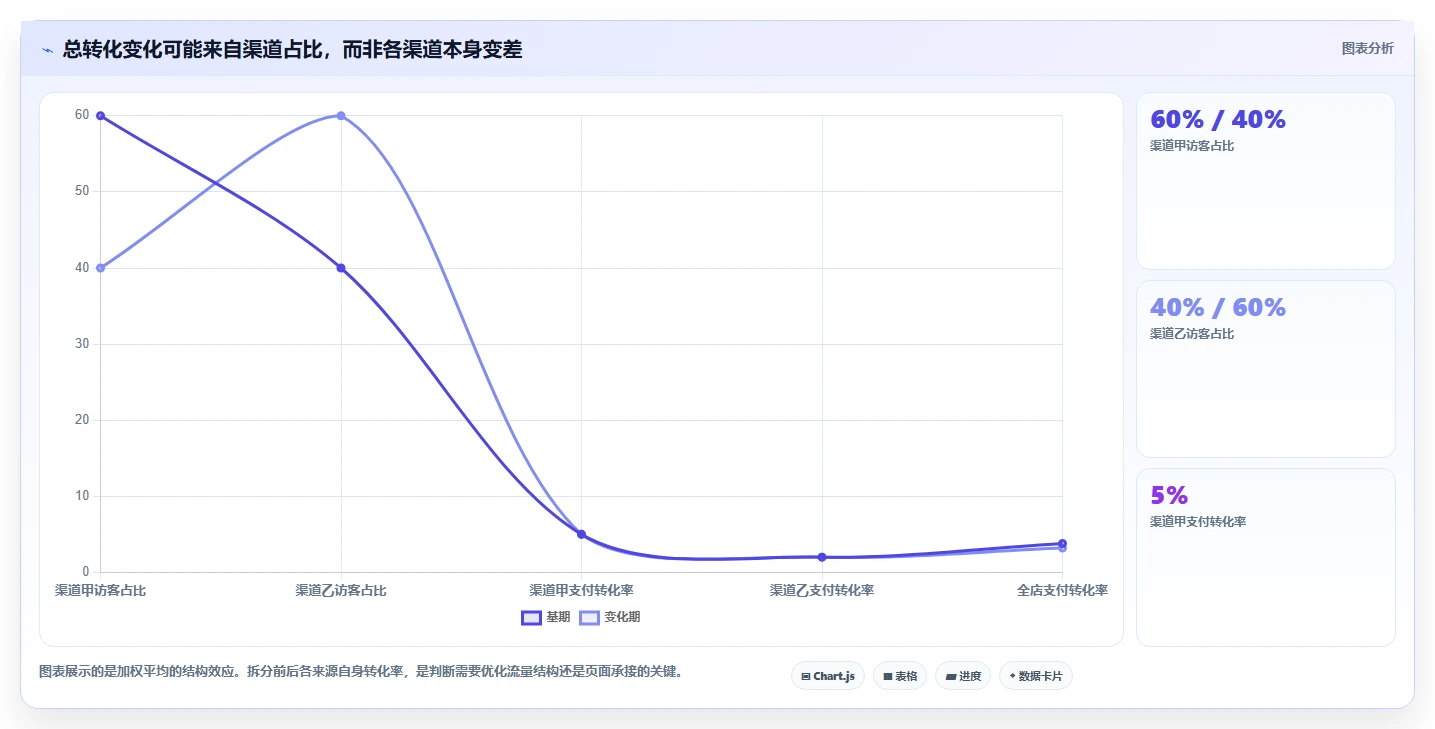Select the 数据卡片 chip
This screenshot has width=1435, height=729.
[x=1036, y=676]
